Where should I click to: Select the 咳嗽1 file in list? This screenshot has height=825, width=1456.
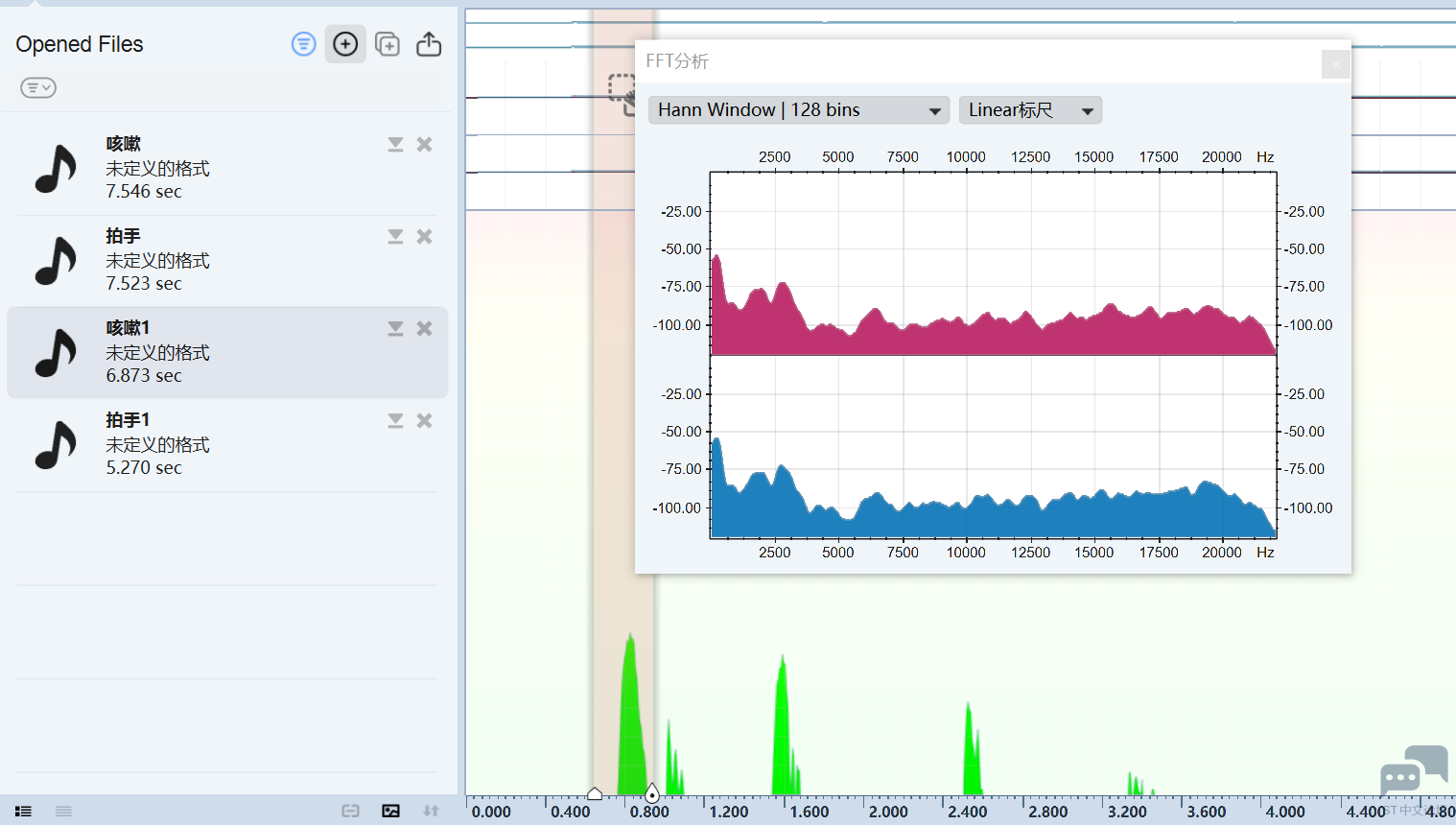pyautogui.click(x=192, y=352)
